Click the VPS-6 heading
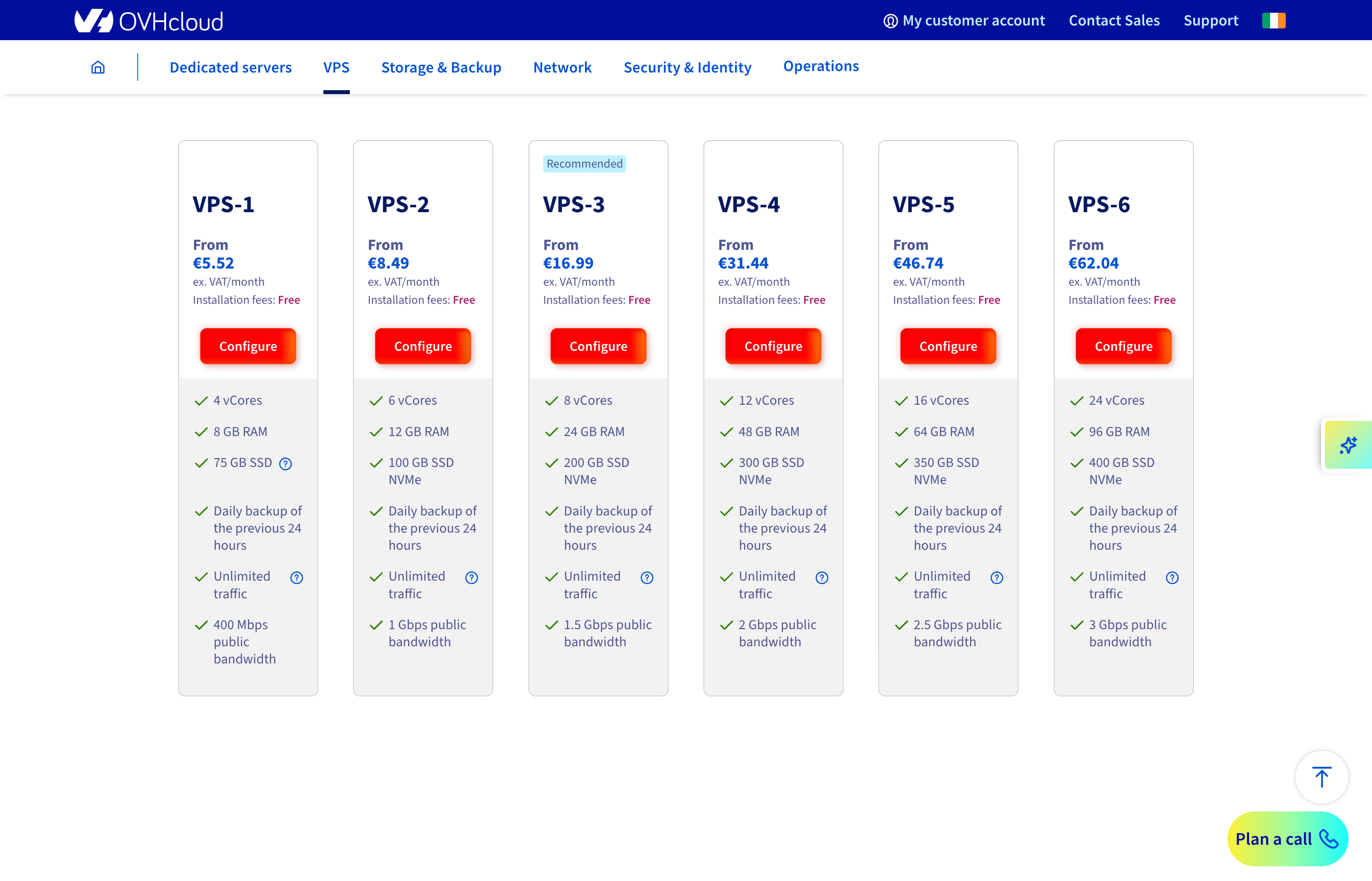The image size is (1372, 881). point(1099,204)
